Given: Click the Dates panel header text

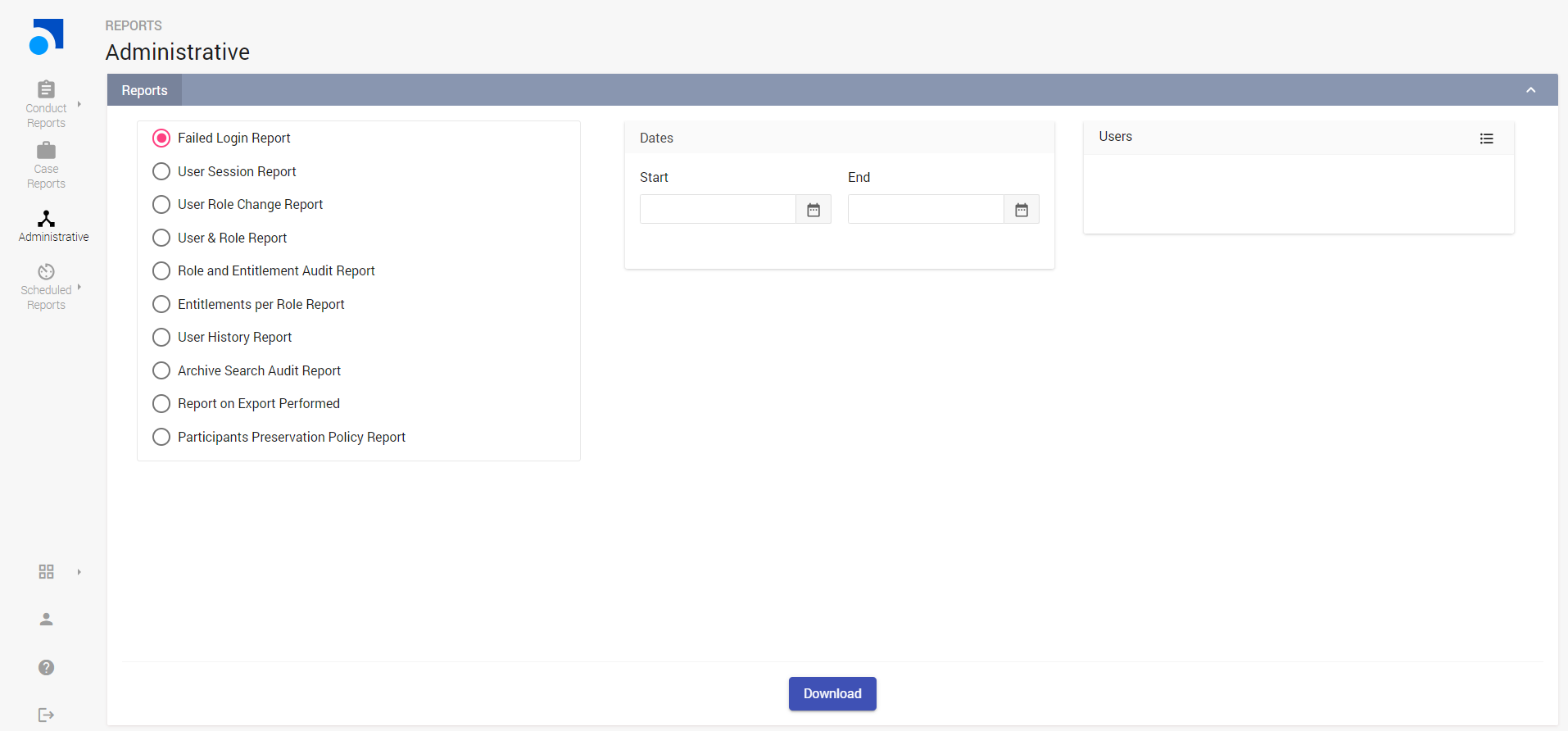Looking at the screenshot, I should pos(656,138).
